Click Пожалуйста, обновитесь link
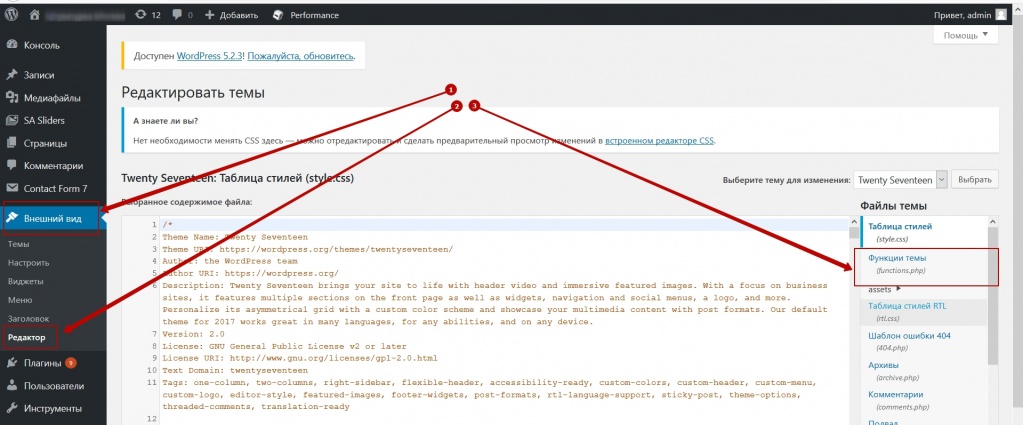Image resolution: width=1023 pixels, height=425 pixels. point(300,56)
